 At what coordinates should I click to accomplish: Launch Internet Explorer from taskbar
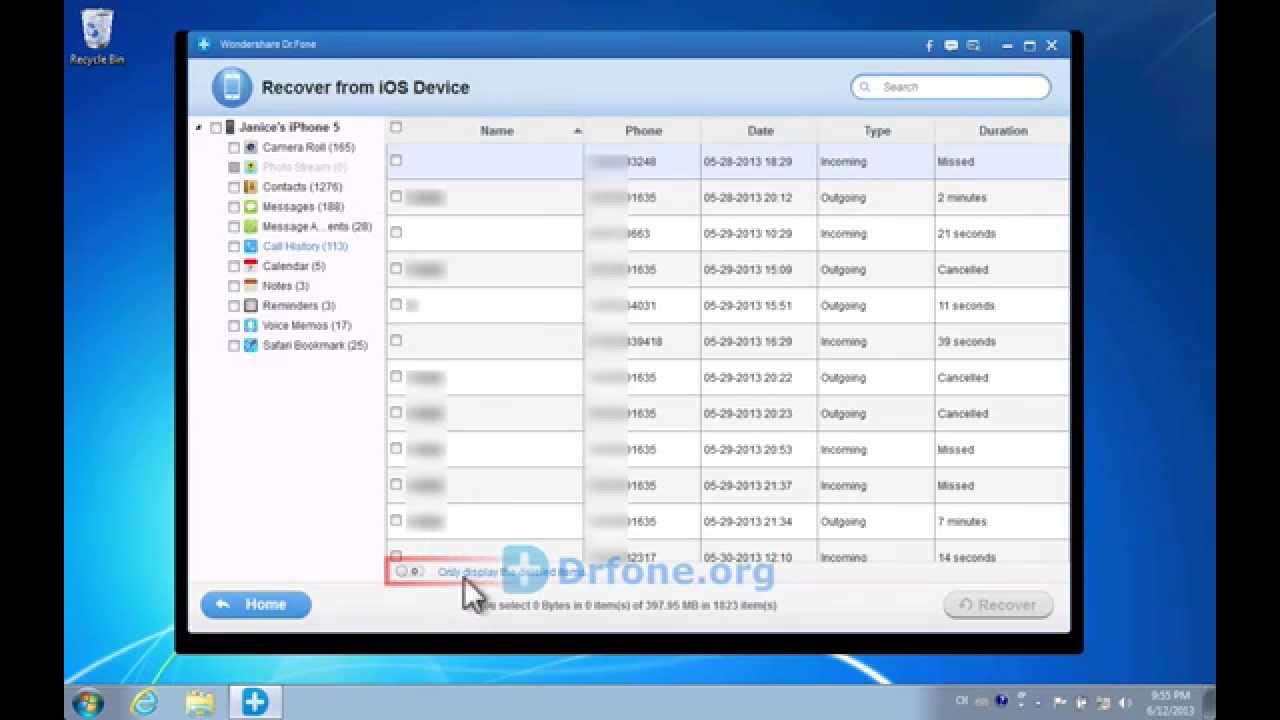pyautogui.click(x=144, y=702)
